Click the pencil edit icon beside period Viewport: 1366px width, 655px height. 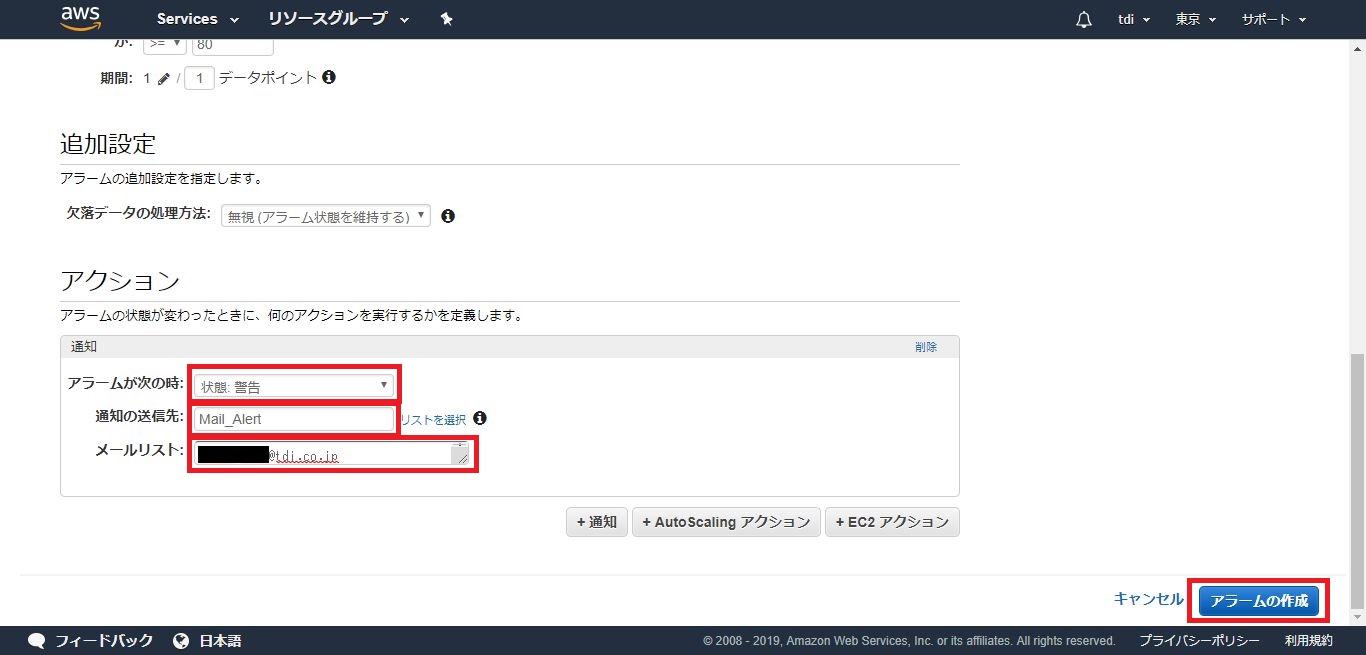coord(164,78)
